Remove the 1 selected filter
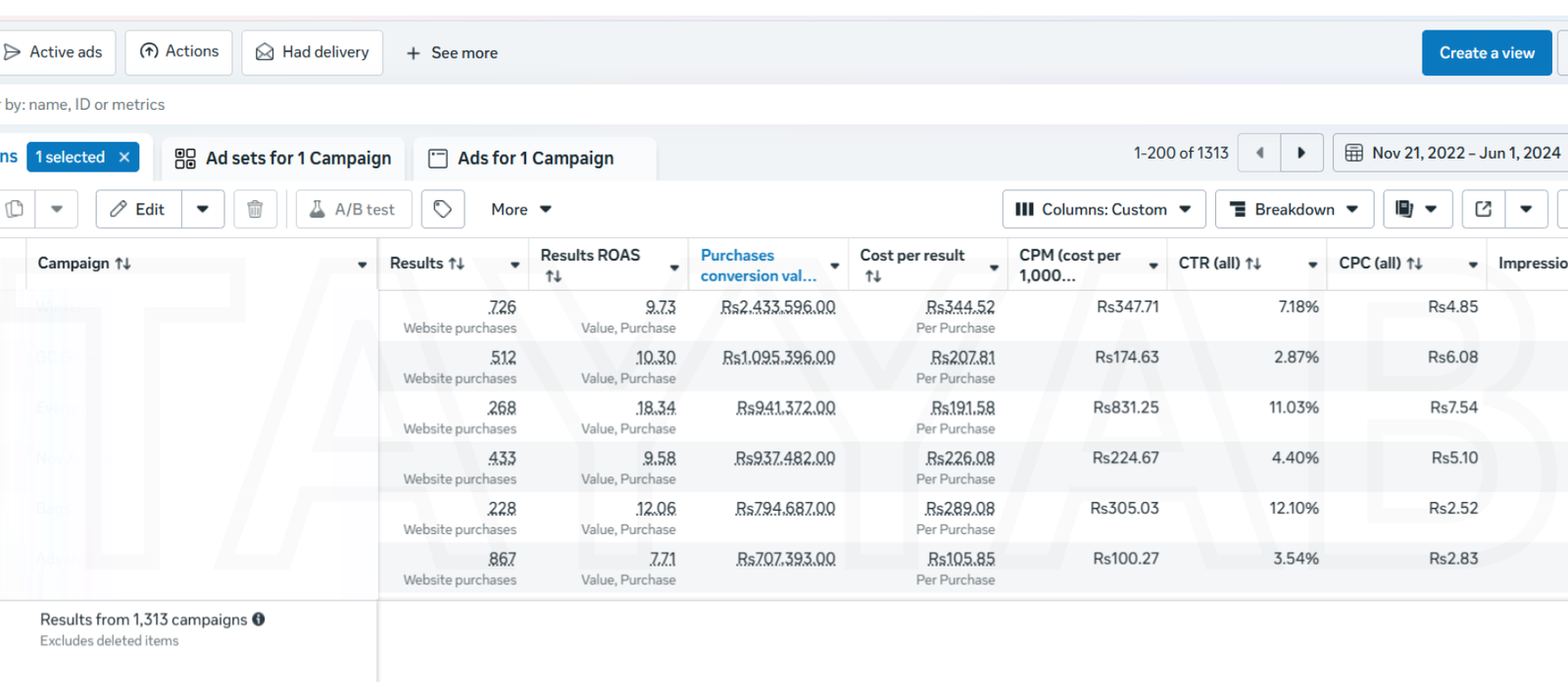Image resolution: width=1568 pixels, height=697 pixels. click(124, 157)
